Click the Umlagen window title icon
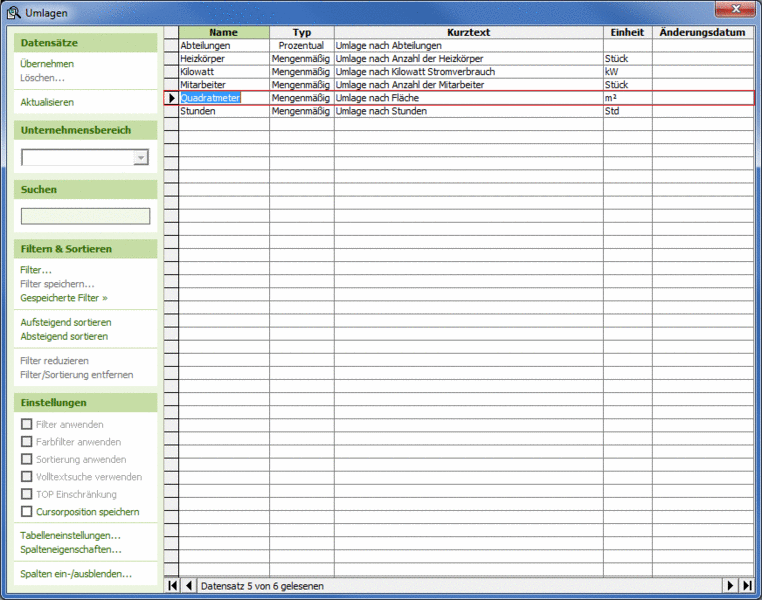The image size is (762, 600). (14, 13)
